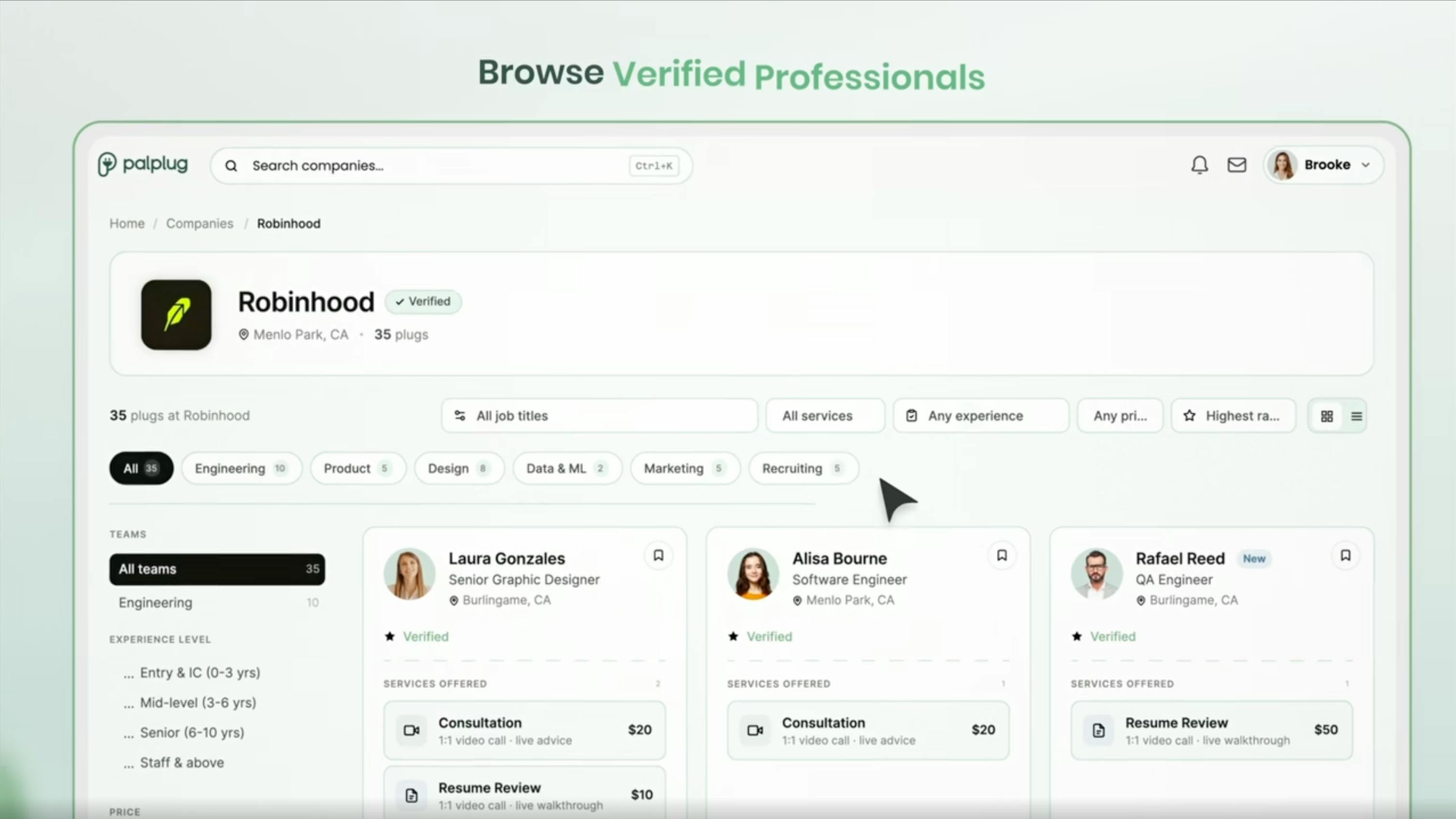The height and width of the screenshot is (819, 1456).
Task: Select the Recruiting filter tab
Action: coord(804,468)
